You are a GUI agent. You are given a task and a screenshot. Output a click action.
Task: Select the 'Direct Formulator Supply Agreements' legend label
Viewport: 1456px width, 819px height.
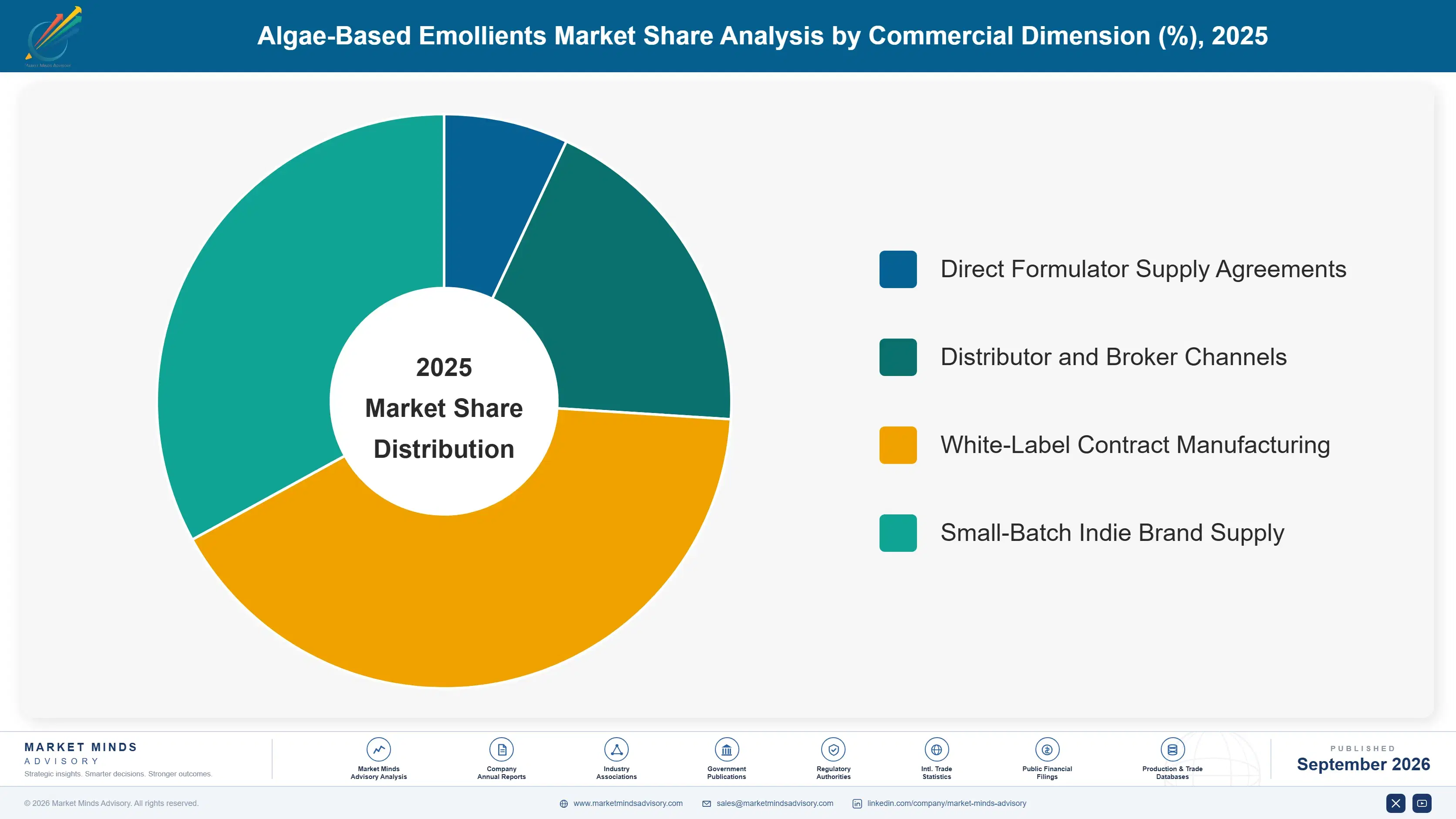[1143, 269]
